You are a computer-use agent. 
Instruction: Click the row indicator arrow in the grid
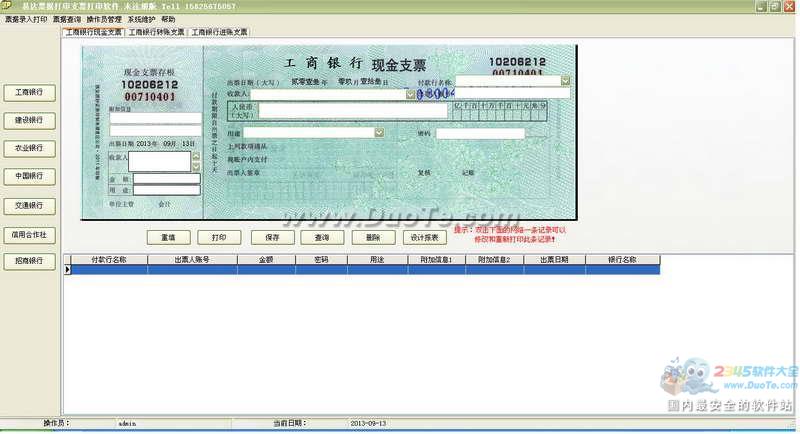pyautogui.click(x=67, y=270)
